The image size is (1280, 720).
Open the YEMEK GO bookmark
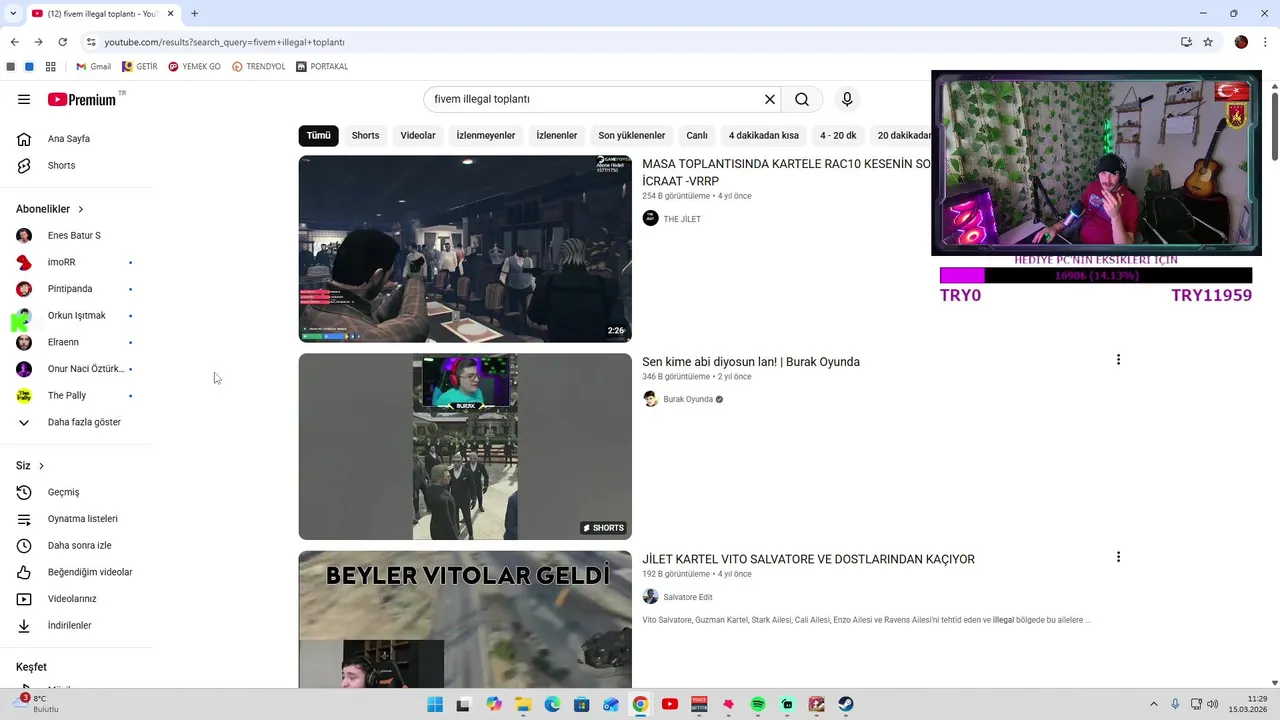point(194,67)
